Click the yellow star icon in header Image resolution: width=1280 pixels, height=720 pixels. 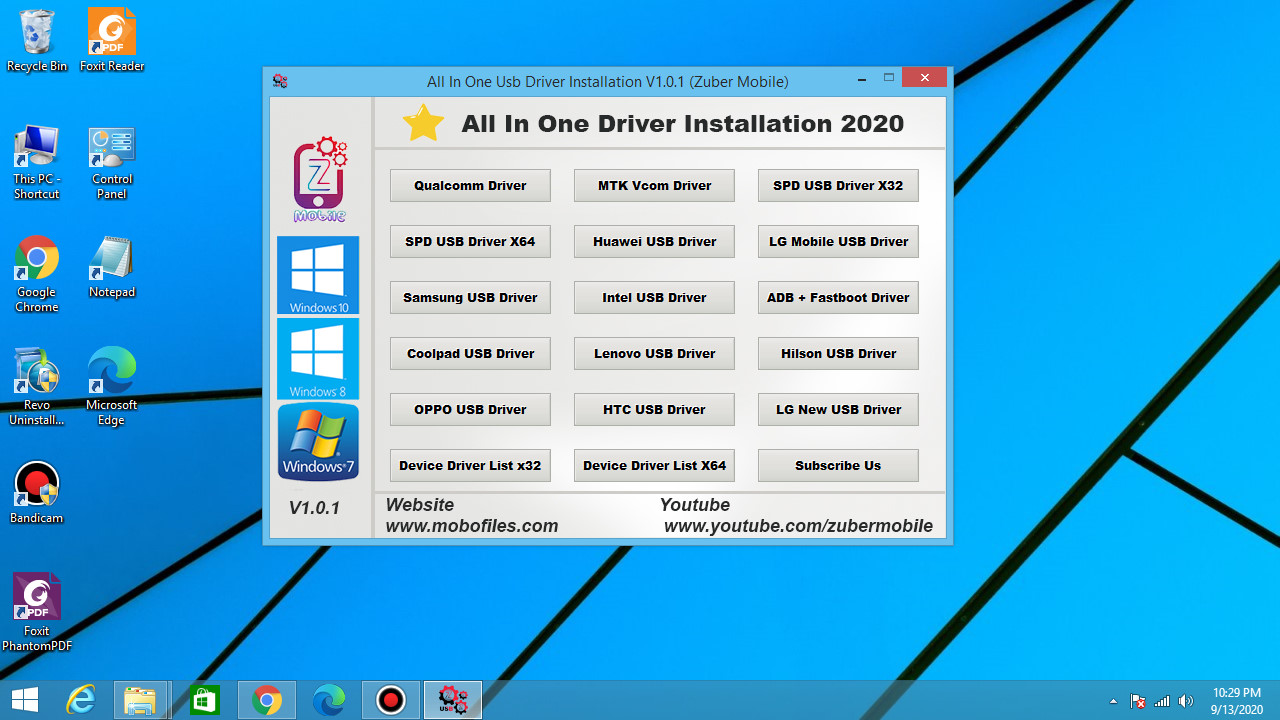pyautogui.click(x=424, y=123)
